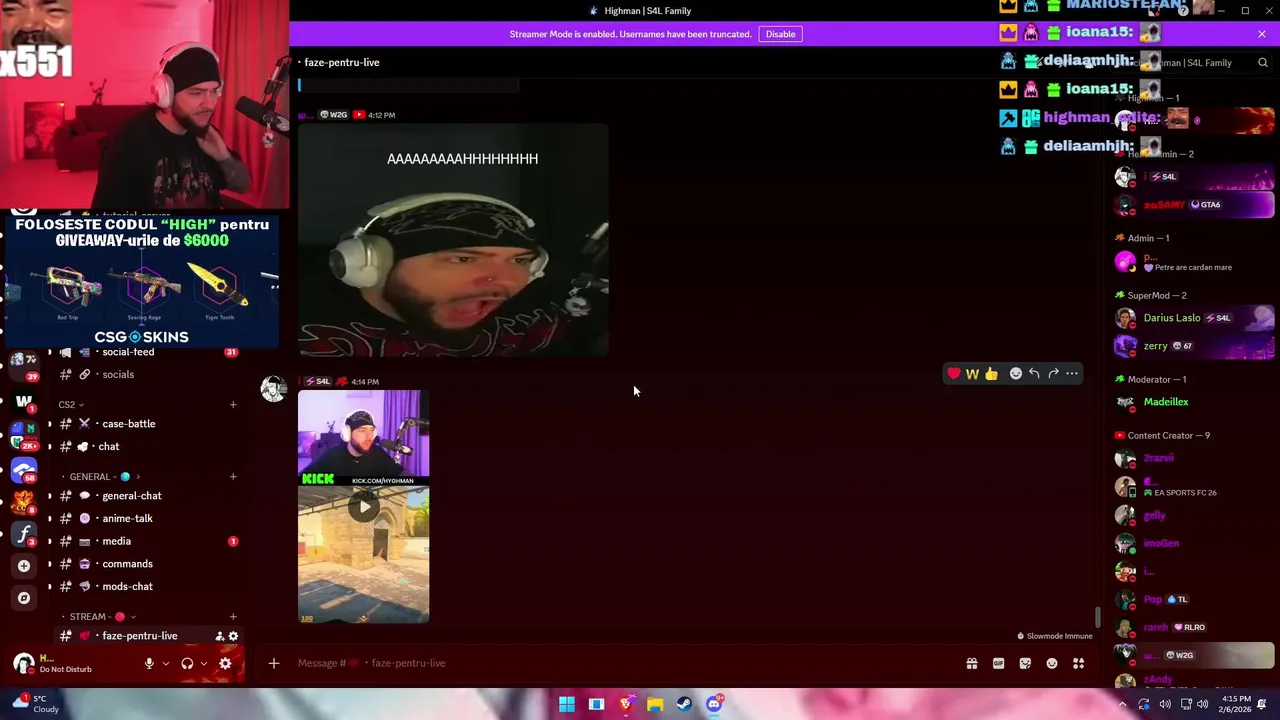Open the add reaction emoji picker

click(x=1016, y=374)
